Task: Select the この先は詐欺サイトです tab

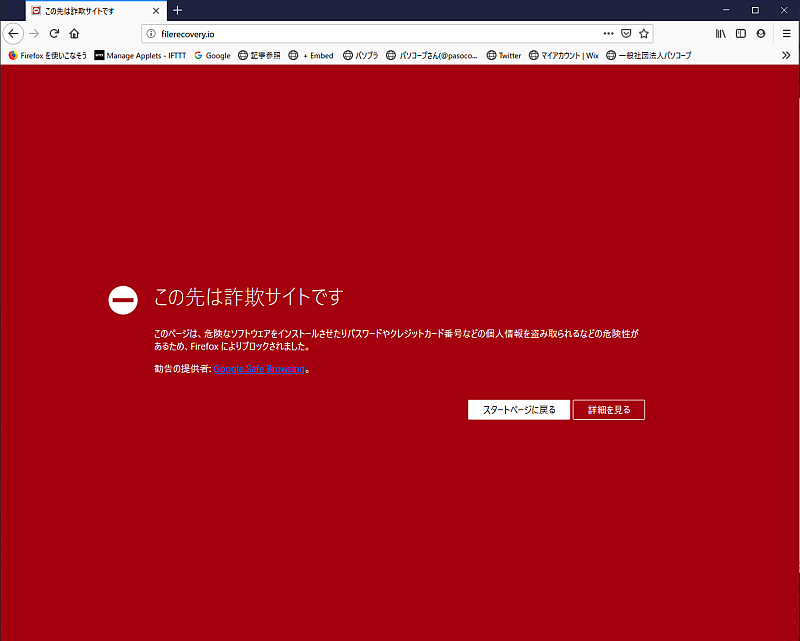Action: click(x=96, y=11)
